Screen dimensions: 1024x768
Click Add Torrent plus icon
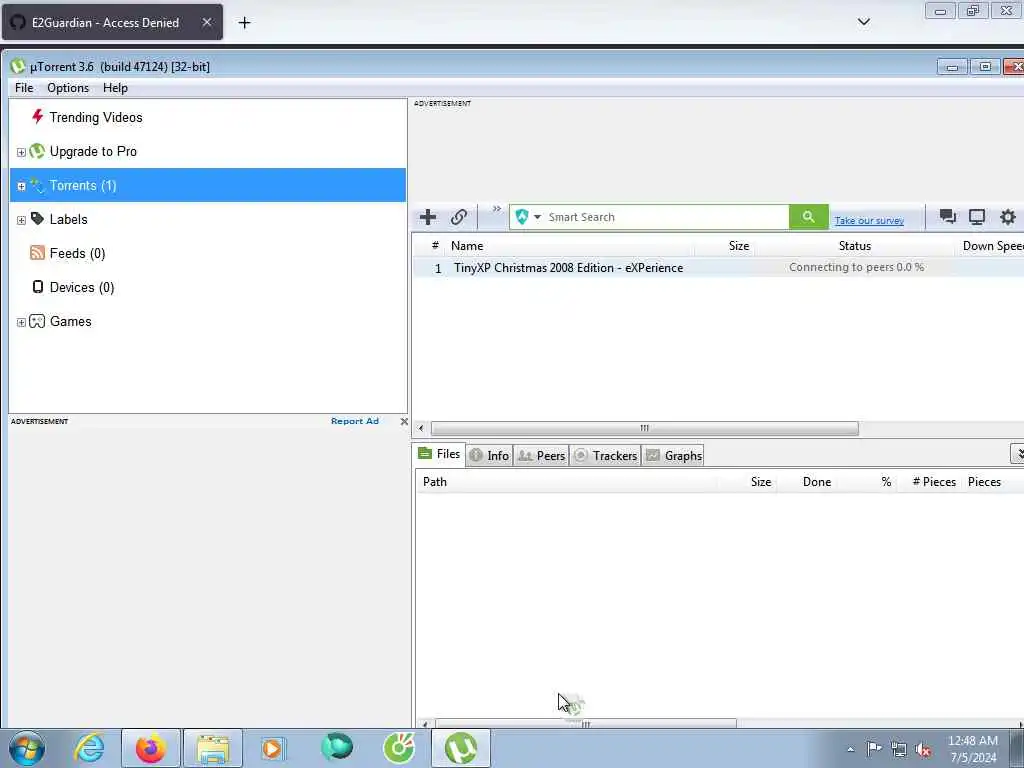[428, 217]
